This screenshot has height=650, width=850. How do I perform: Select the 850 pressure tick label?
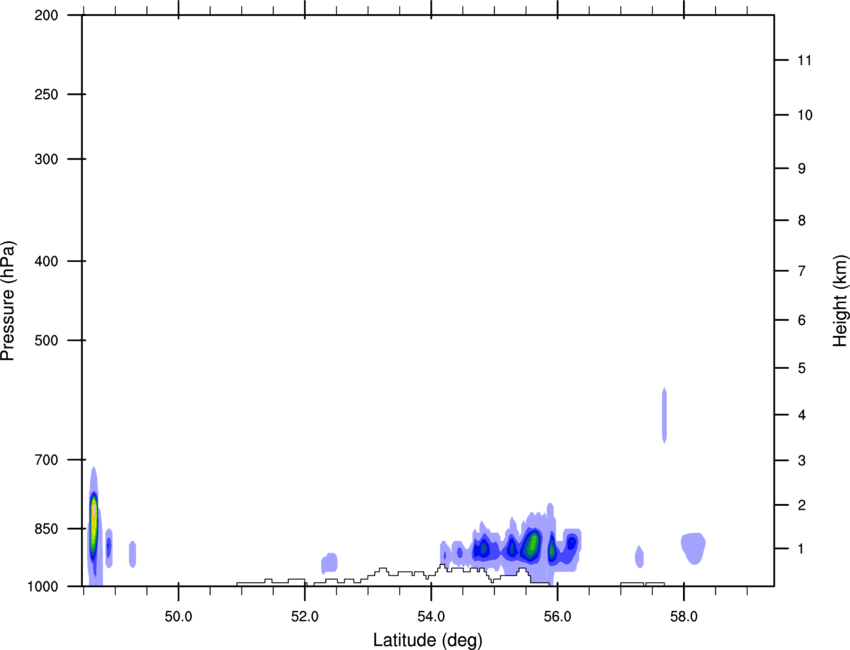(46, 529)
